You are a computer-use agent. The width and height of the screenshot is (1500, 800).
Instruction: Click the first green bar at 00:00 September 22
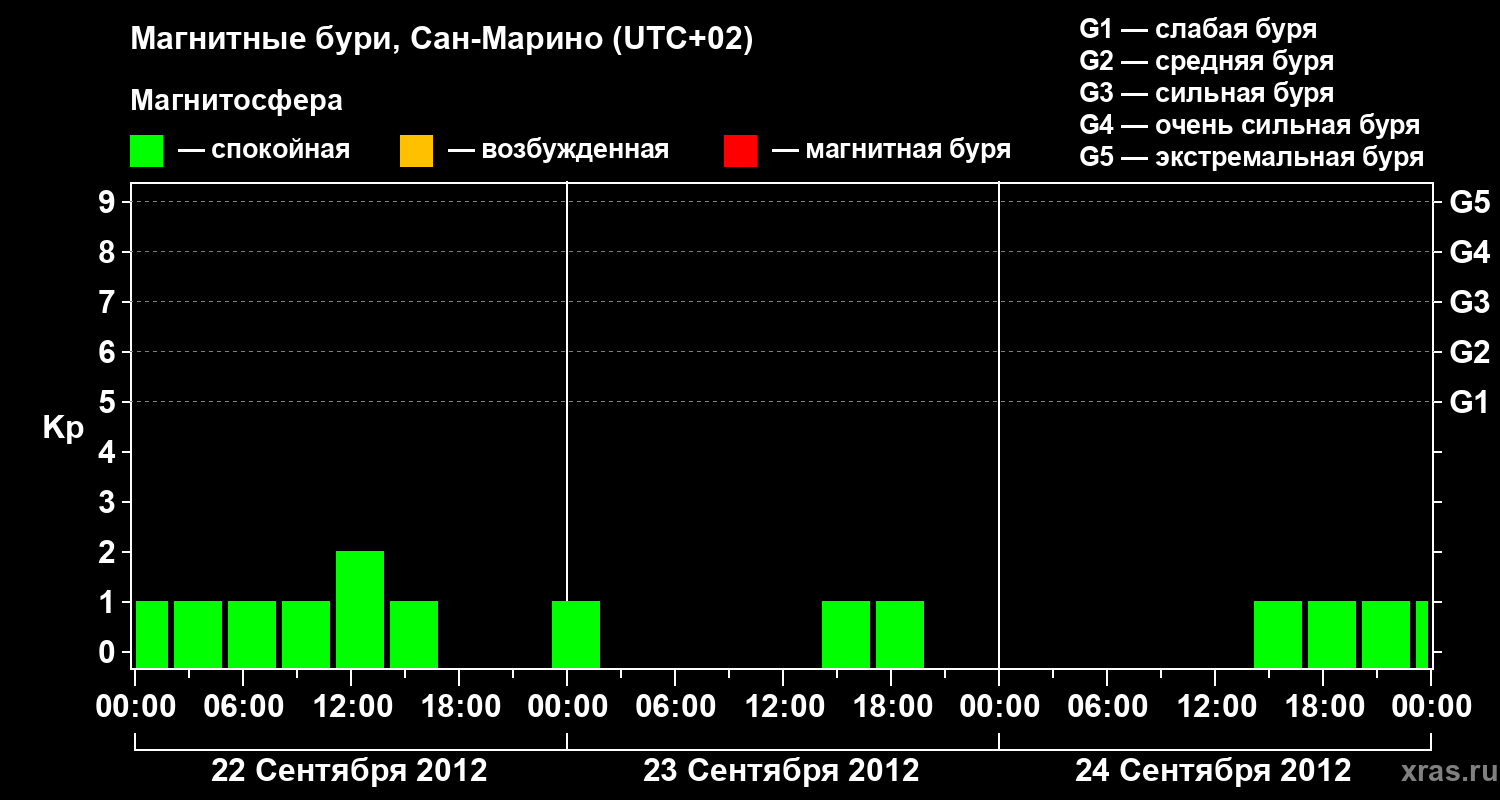[152, 634]
